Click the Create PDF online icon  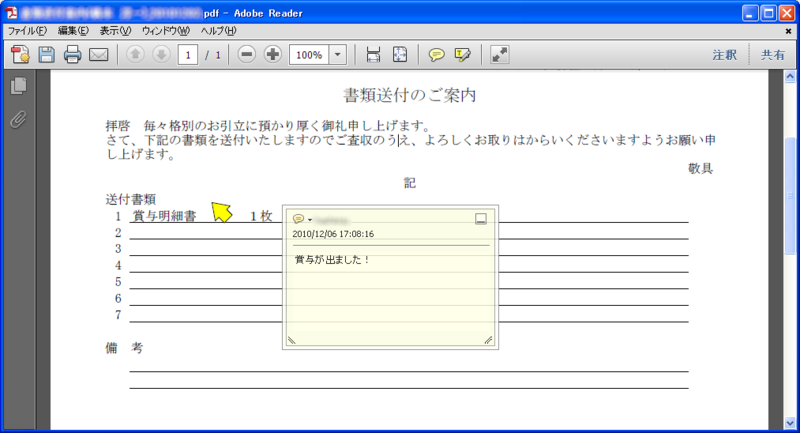pyautogui.click(x=20, y=55)
